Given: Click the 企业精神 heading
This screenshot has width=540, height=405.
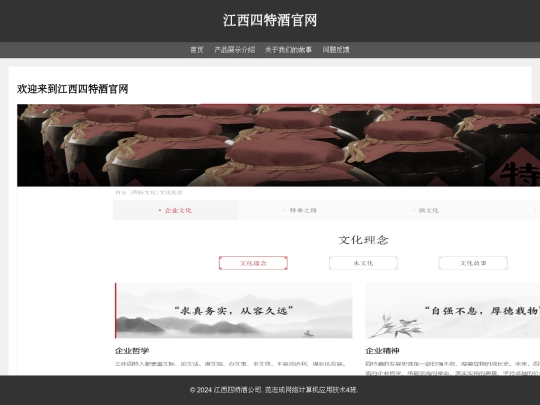Looking at the screenshot, I should tap(382, 351).
